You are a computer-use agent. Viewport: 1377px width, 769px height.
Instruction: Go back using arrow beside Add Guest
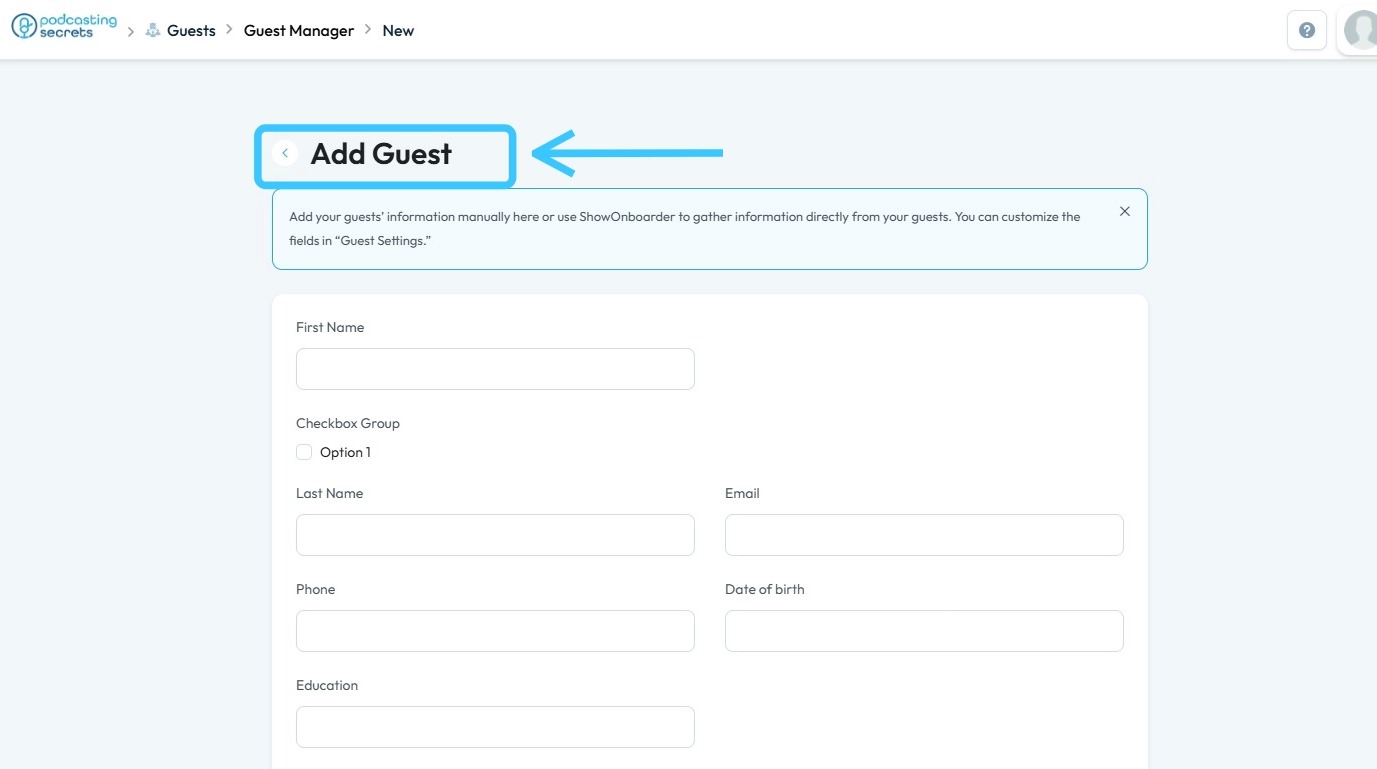[285, 153]
